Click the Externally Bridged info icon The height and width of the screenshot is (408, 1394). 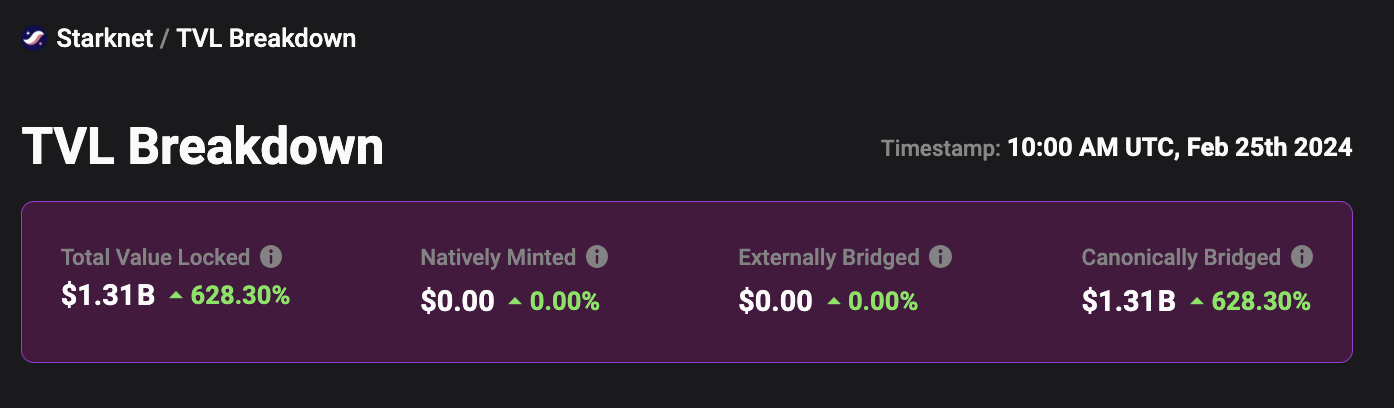(940, 257)
